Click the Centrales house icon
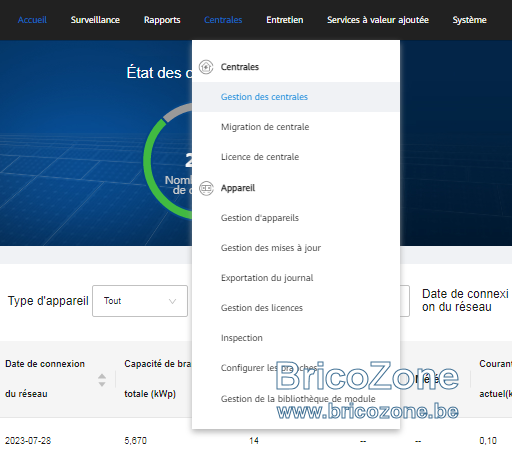 click(206, 67)
